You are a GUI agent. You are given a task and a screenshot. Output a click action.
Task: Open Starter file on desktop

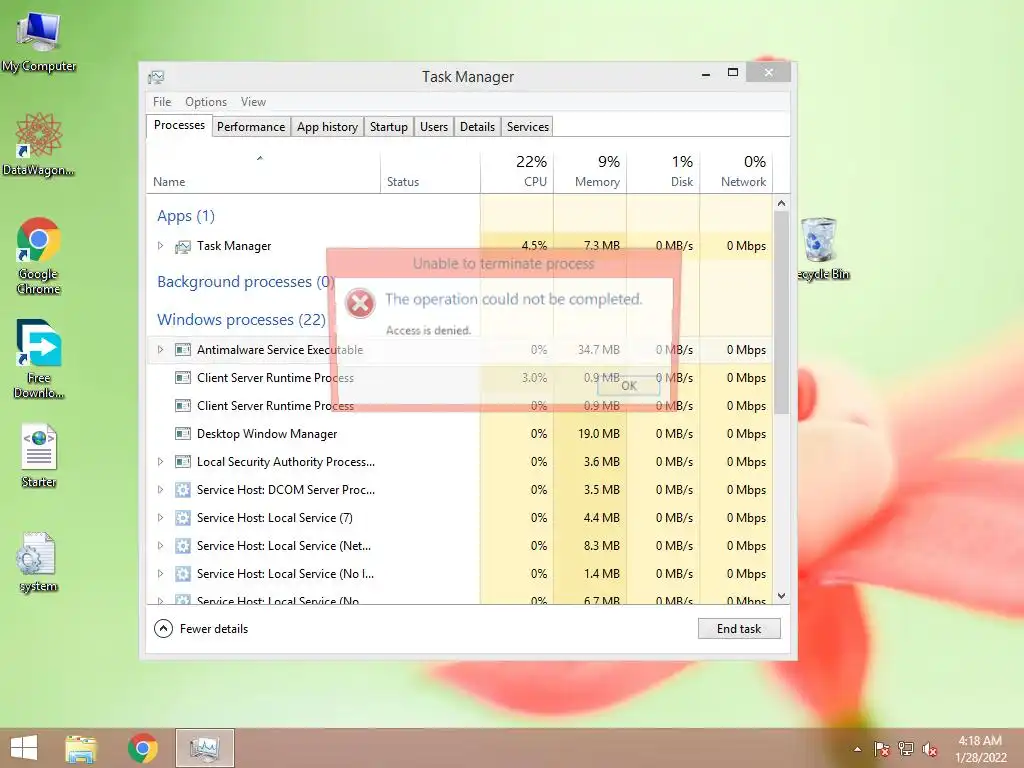tap(39, 455)
